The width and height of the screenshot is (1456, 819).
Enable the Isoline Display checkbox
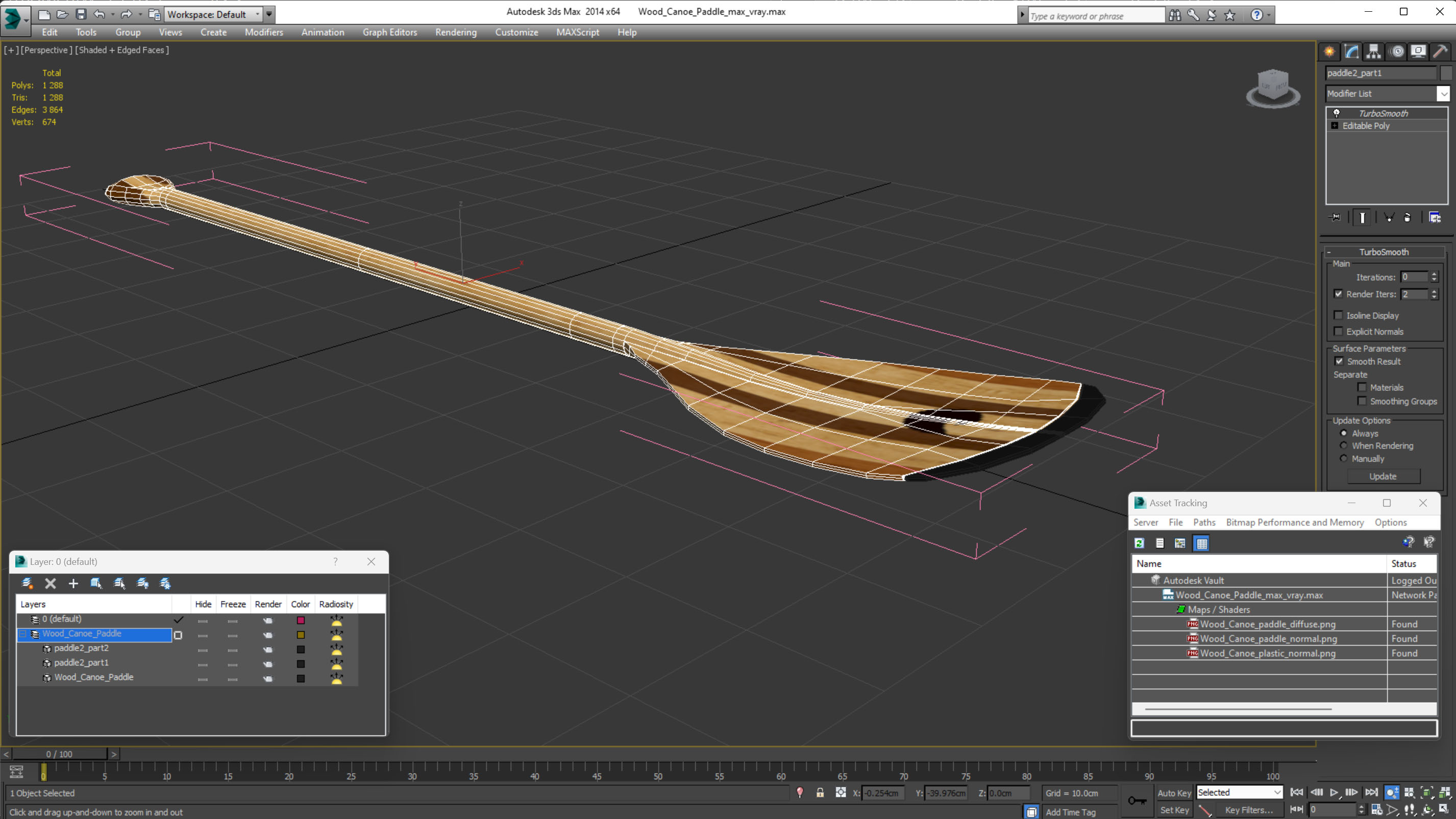[1339, 315]
